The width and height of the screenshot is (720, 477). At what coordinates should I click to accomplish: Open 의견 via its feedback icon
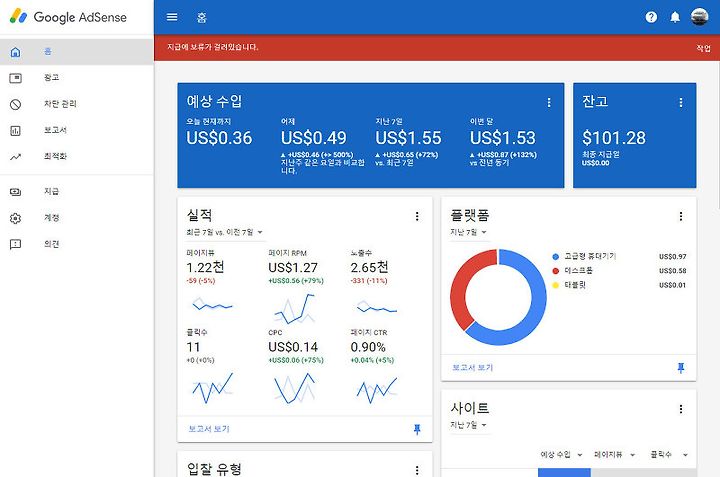tap(16, 244)
